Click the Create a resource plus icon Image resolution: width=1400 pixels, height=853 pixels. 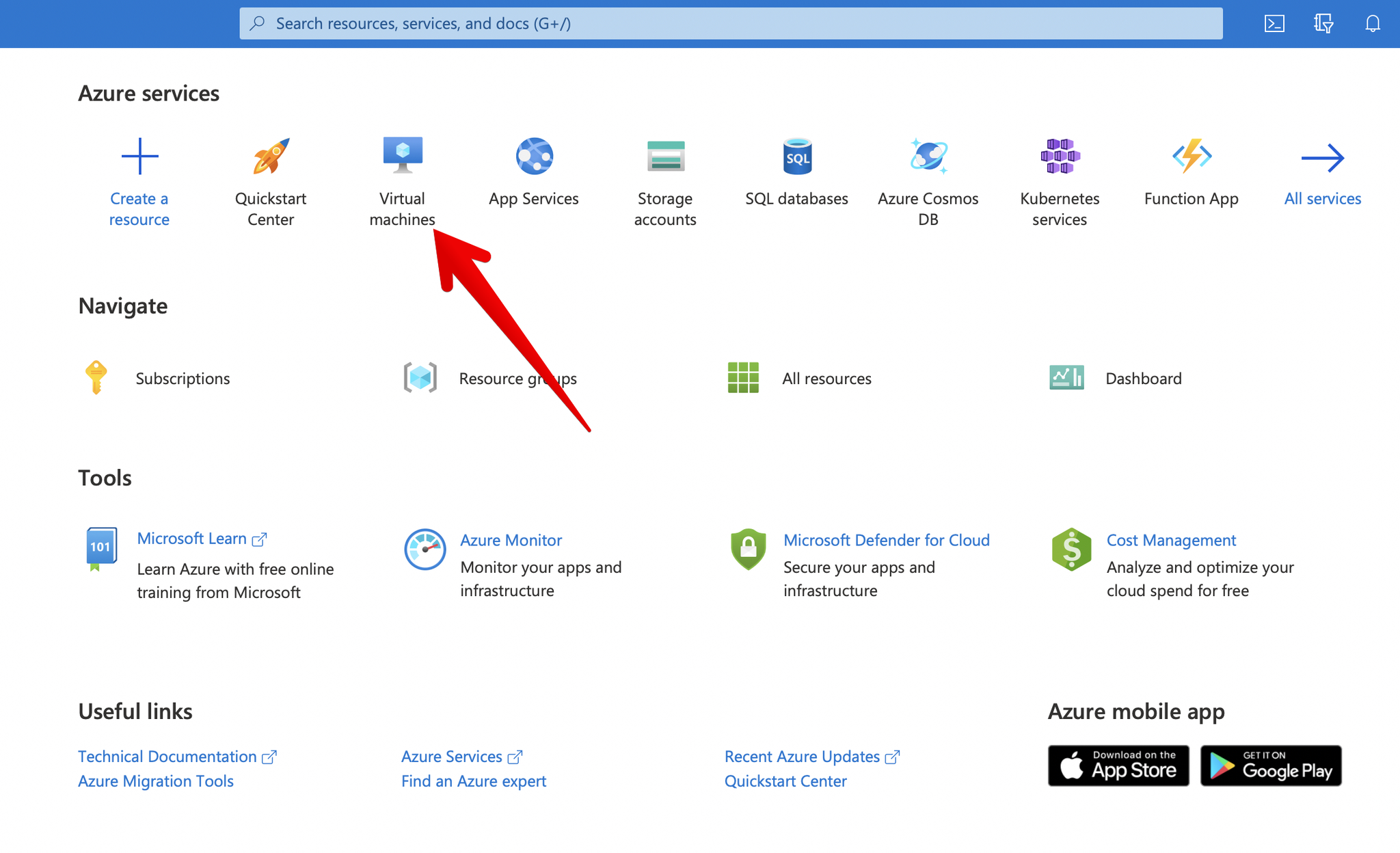coord(139,156)
